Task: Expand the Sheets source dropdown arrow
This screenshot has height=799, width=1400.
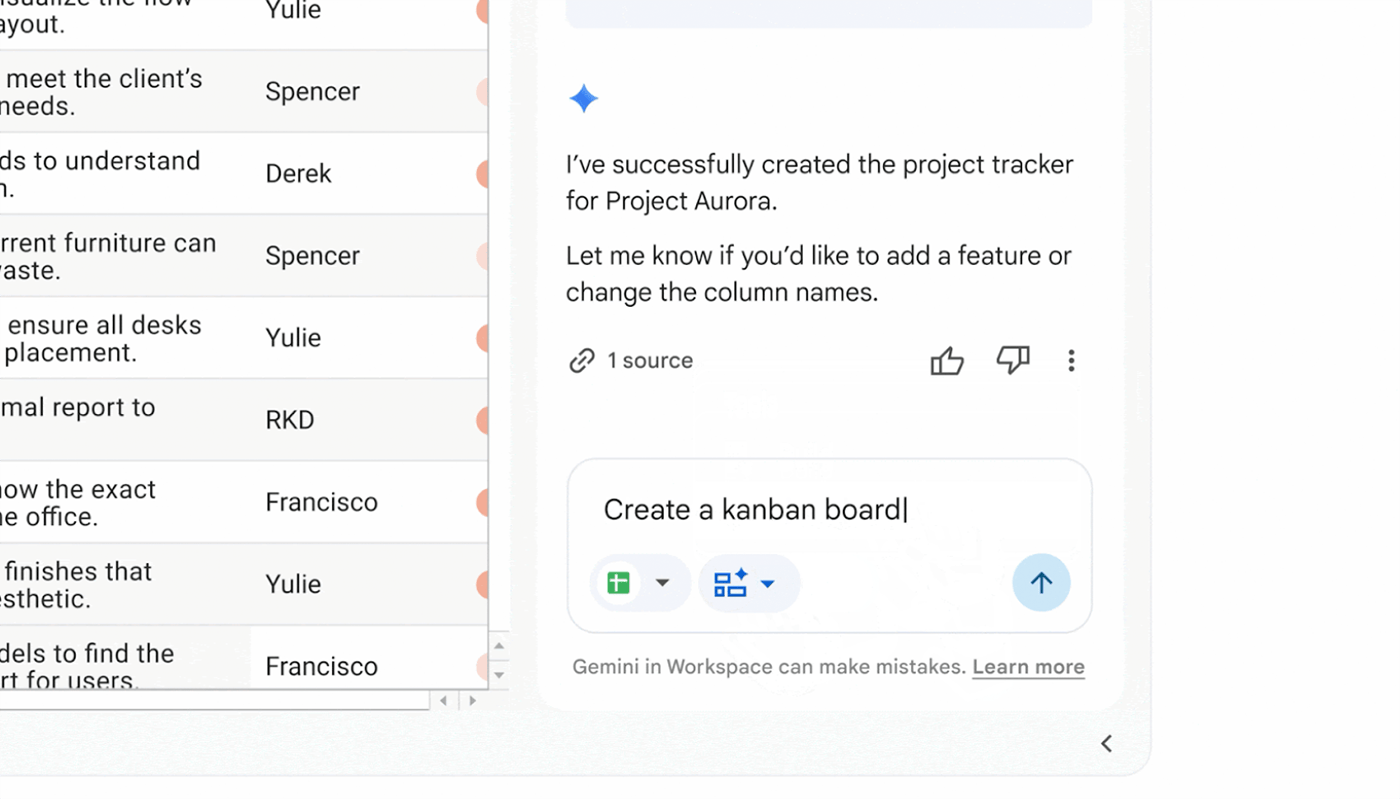Action: point(662,583)
